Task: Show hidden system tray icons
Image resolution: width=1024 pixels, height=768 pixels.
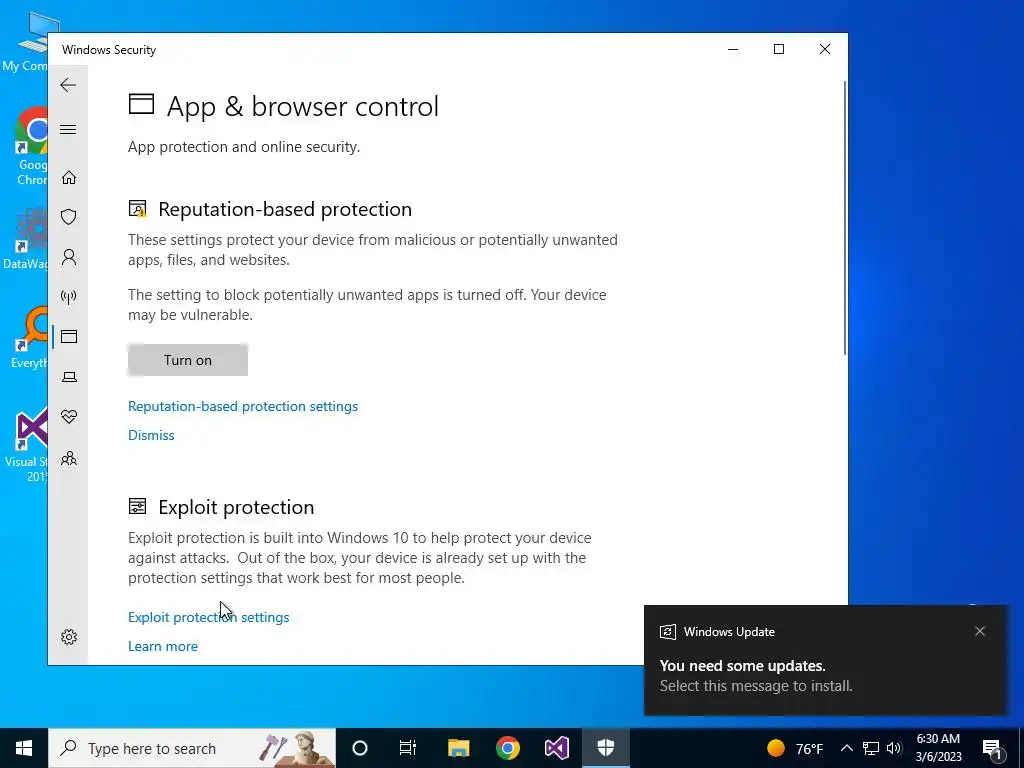Action: (846, 748)
